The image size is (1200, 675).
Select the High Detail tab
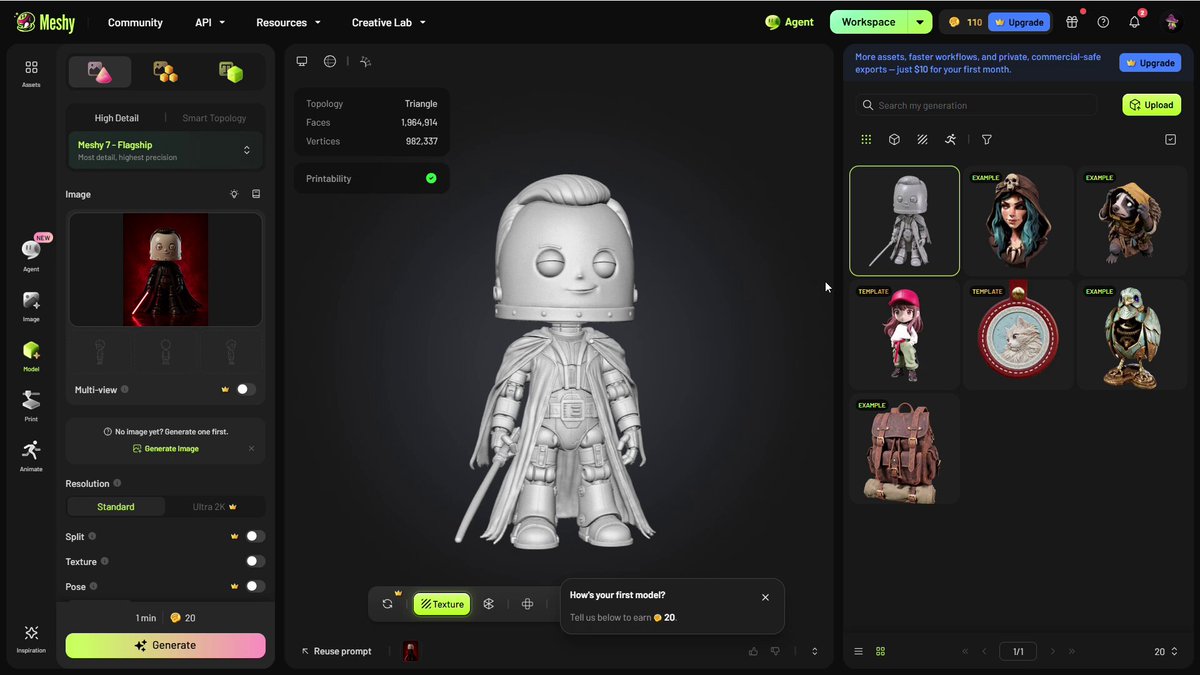coord(117,118)
